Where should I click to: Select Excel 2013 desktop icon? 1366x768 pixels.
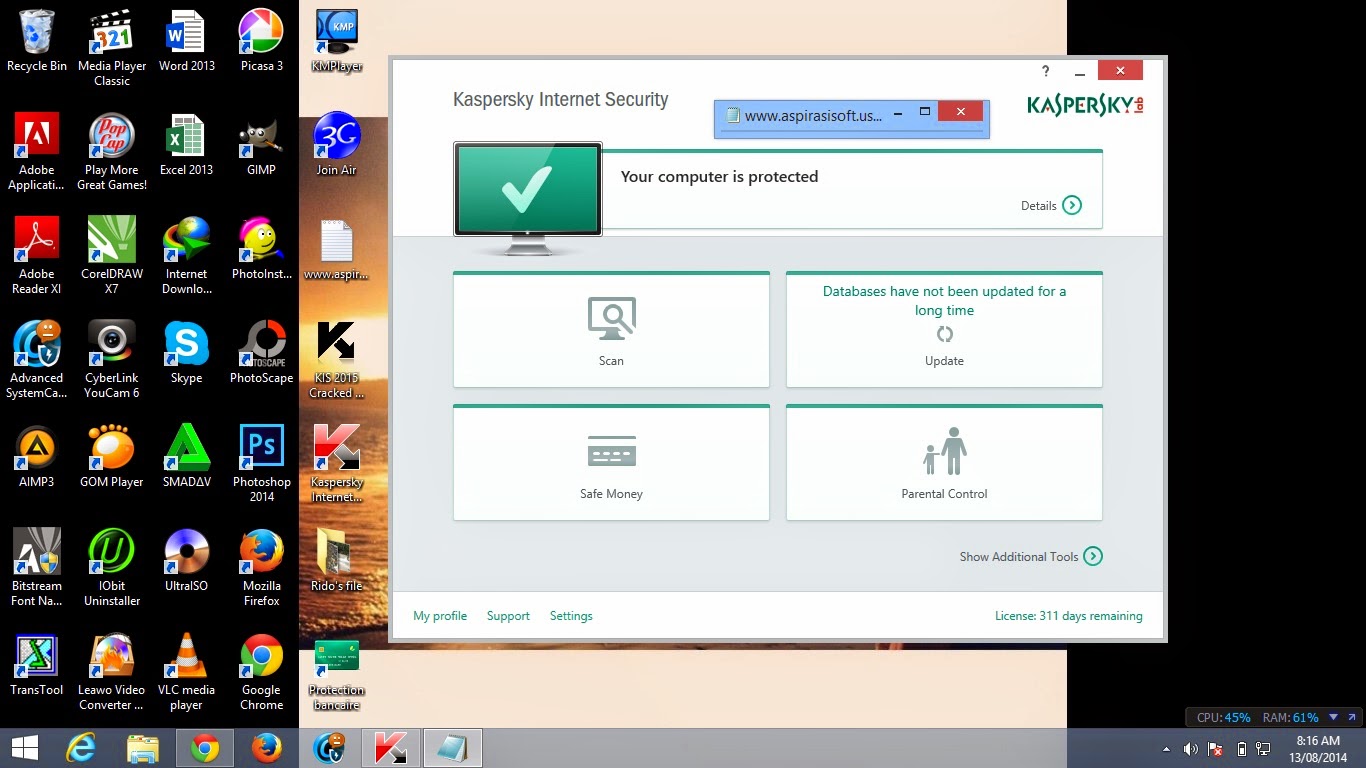coord(187,144)
